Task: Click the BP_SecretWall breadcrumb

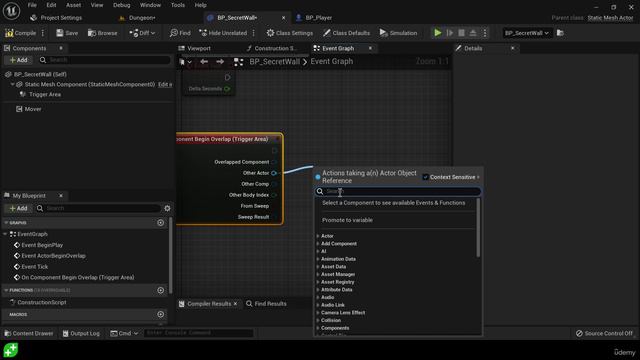Action: point(274,62)
